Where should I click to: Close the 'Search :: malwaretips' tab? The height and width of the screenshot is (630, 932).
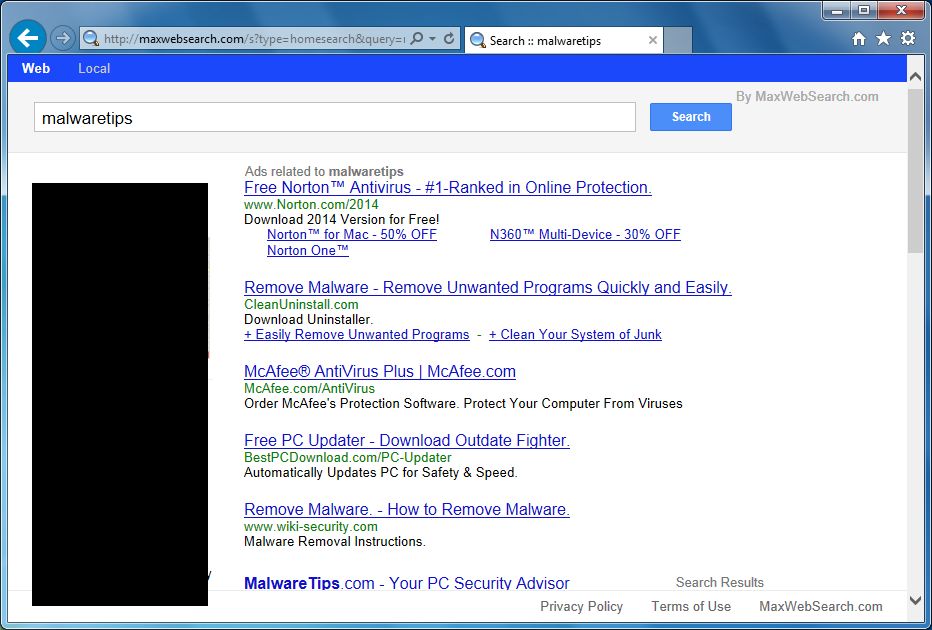coord(653,40)
